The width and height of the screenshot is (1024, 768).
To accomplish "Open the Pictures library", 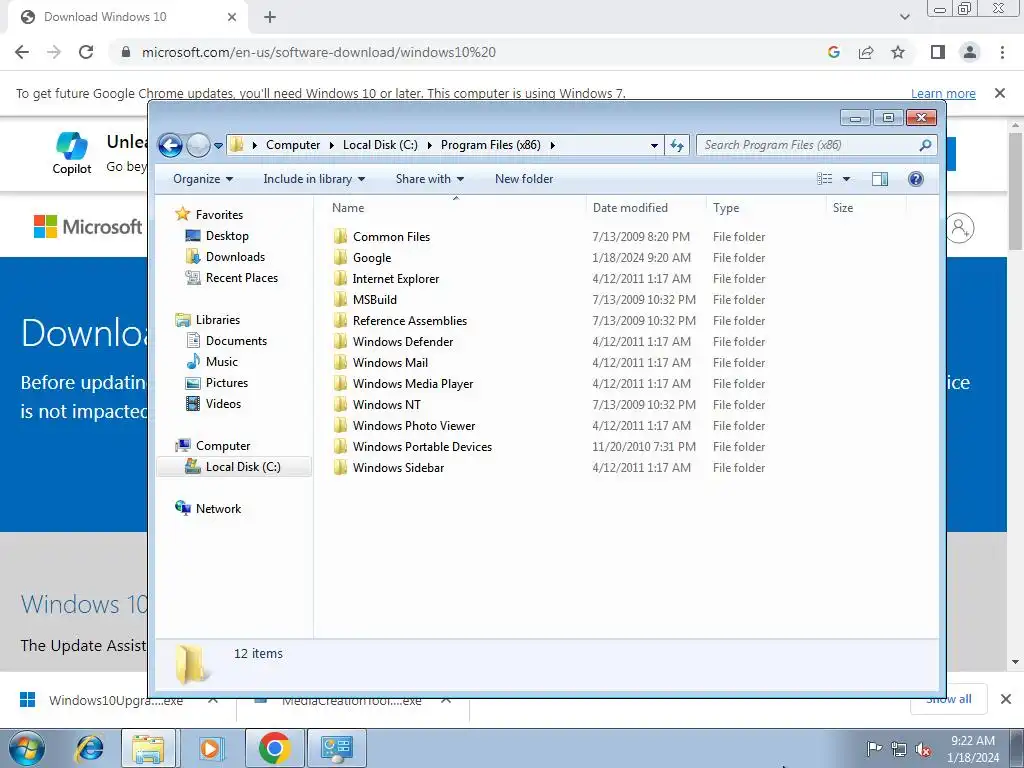I will (227, 383).
